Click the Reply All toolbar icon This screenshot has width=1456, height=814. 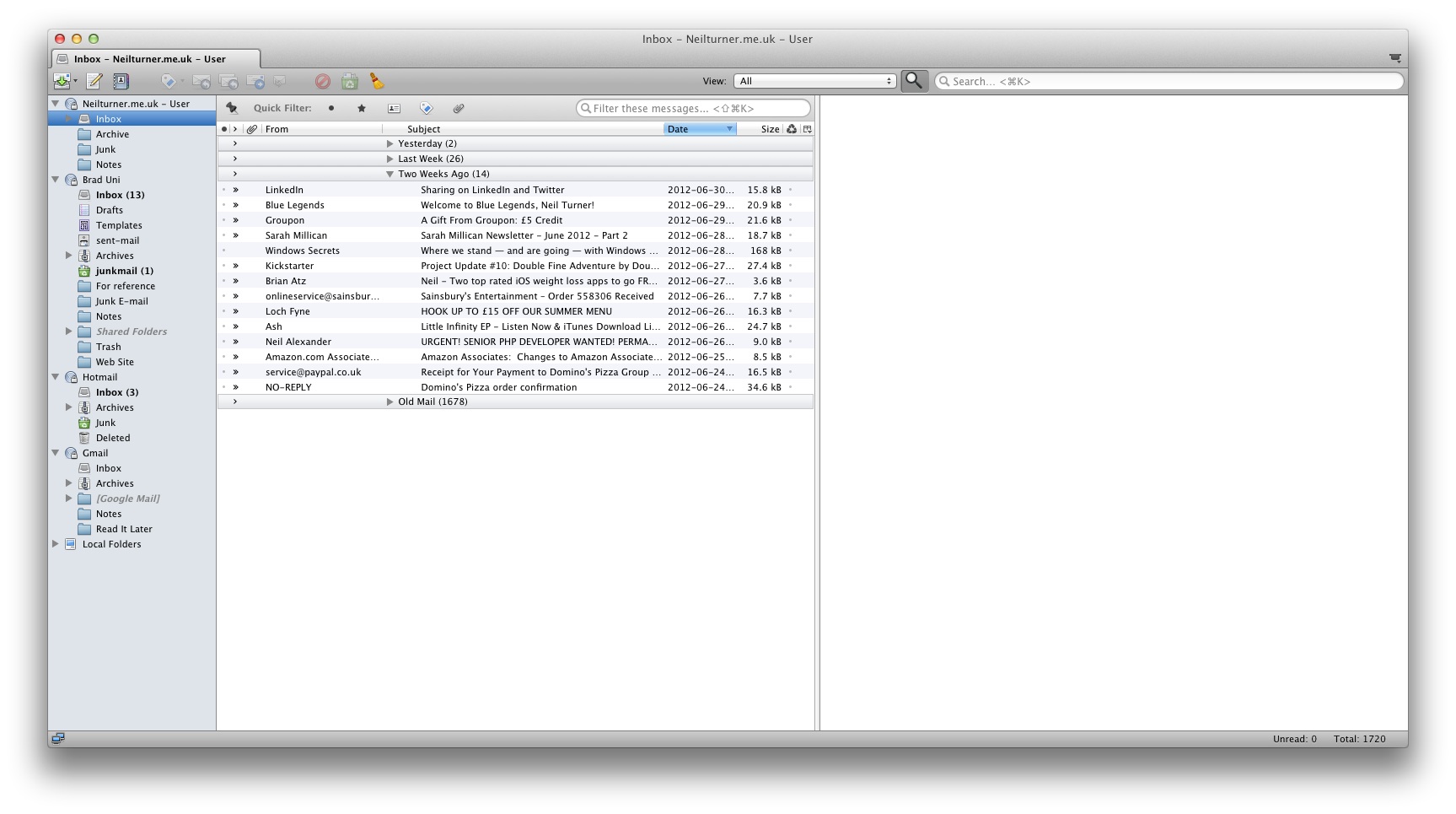point(228,80)
